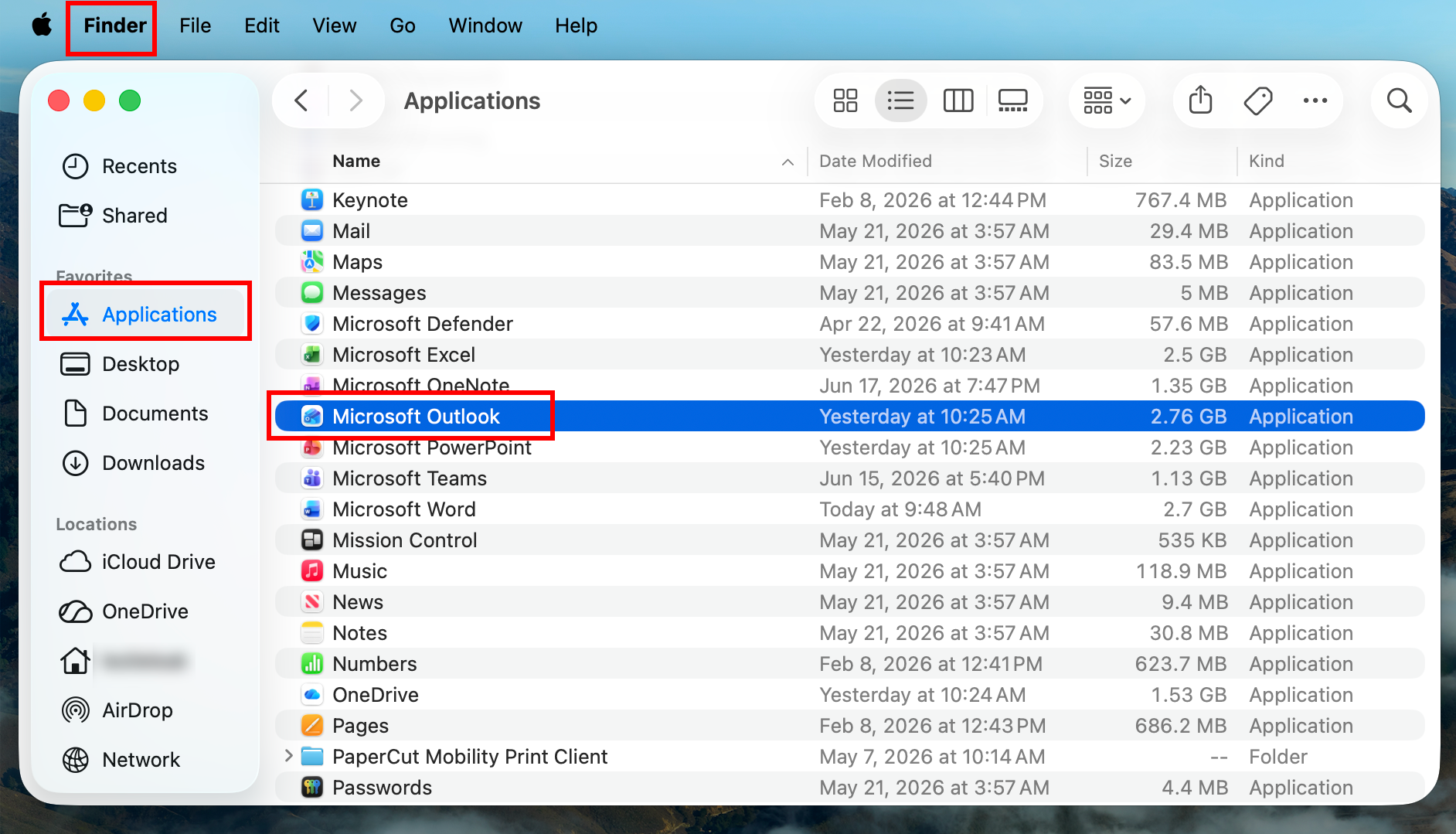Select the Mail app icon
Screen dimensions: 1456x834
[x=311, y=230]
